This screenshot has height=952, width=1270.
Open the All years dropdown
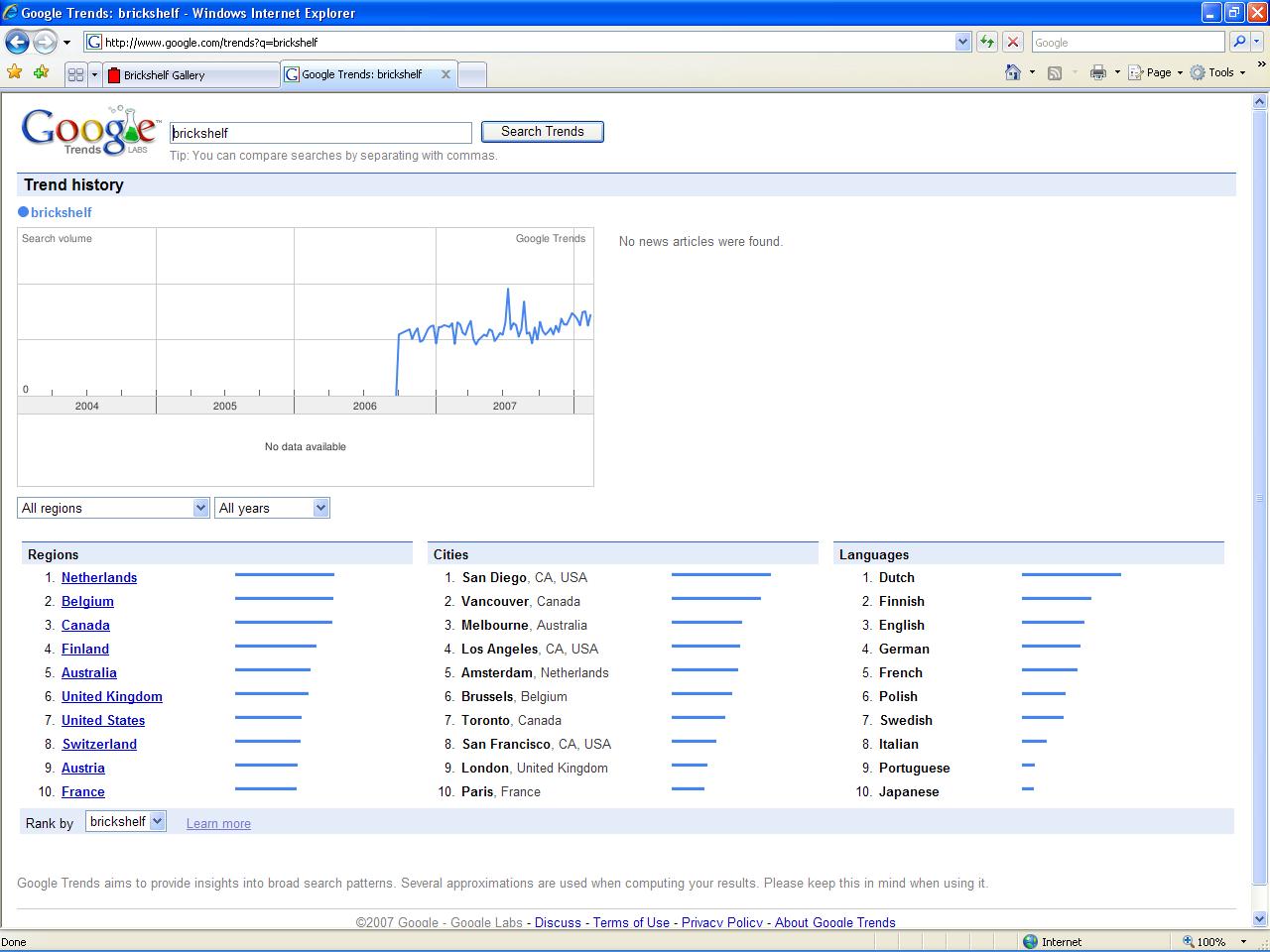coord(319,507)
